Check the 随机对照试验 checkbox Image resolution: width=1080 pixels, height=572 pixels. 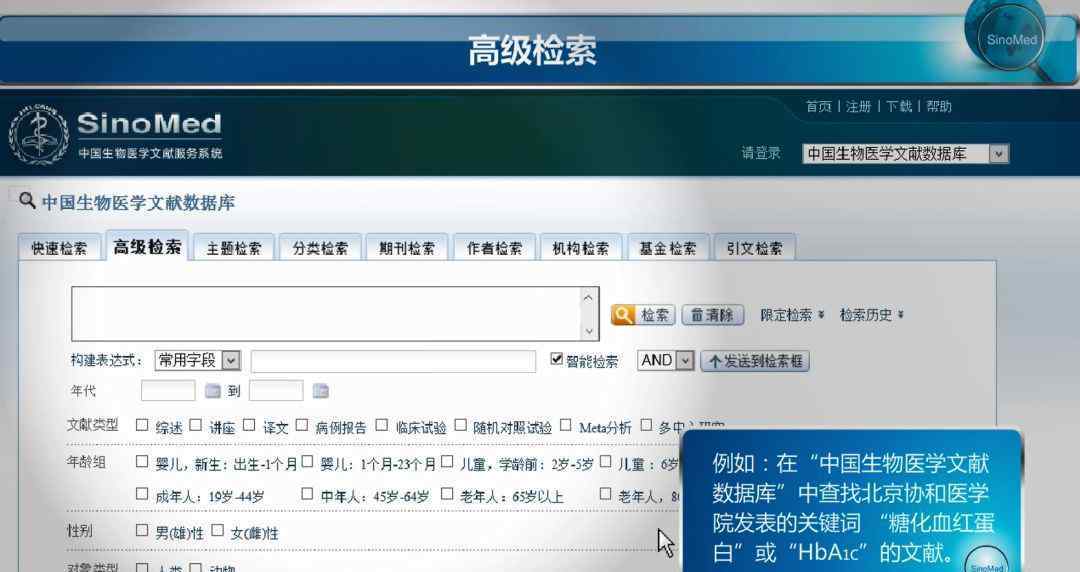(x=460, y=425)
